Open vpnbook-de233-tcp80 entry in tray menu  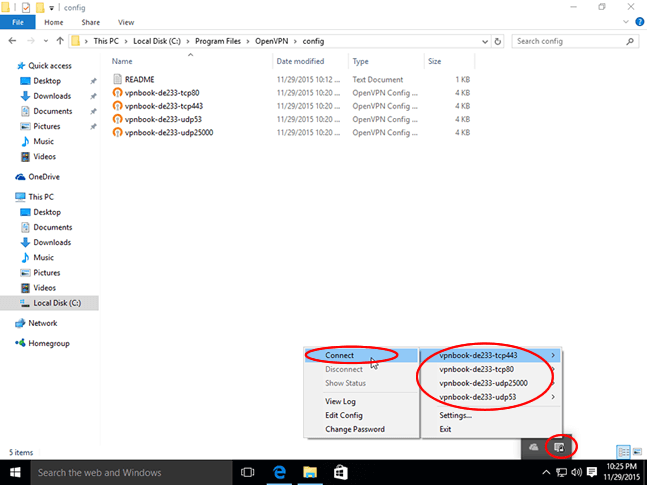click(491, 369)
